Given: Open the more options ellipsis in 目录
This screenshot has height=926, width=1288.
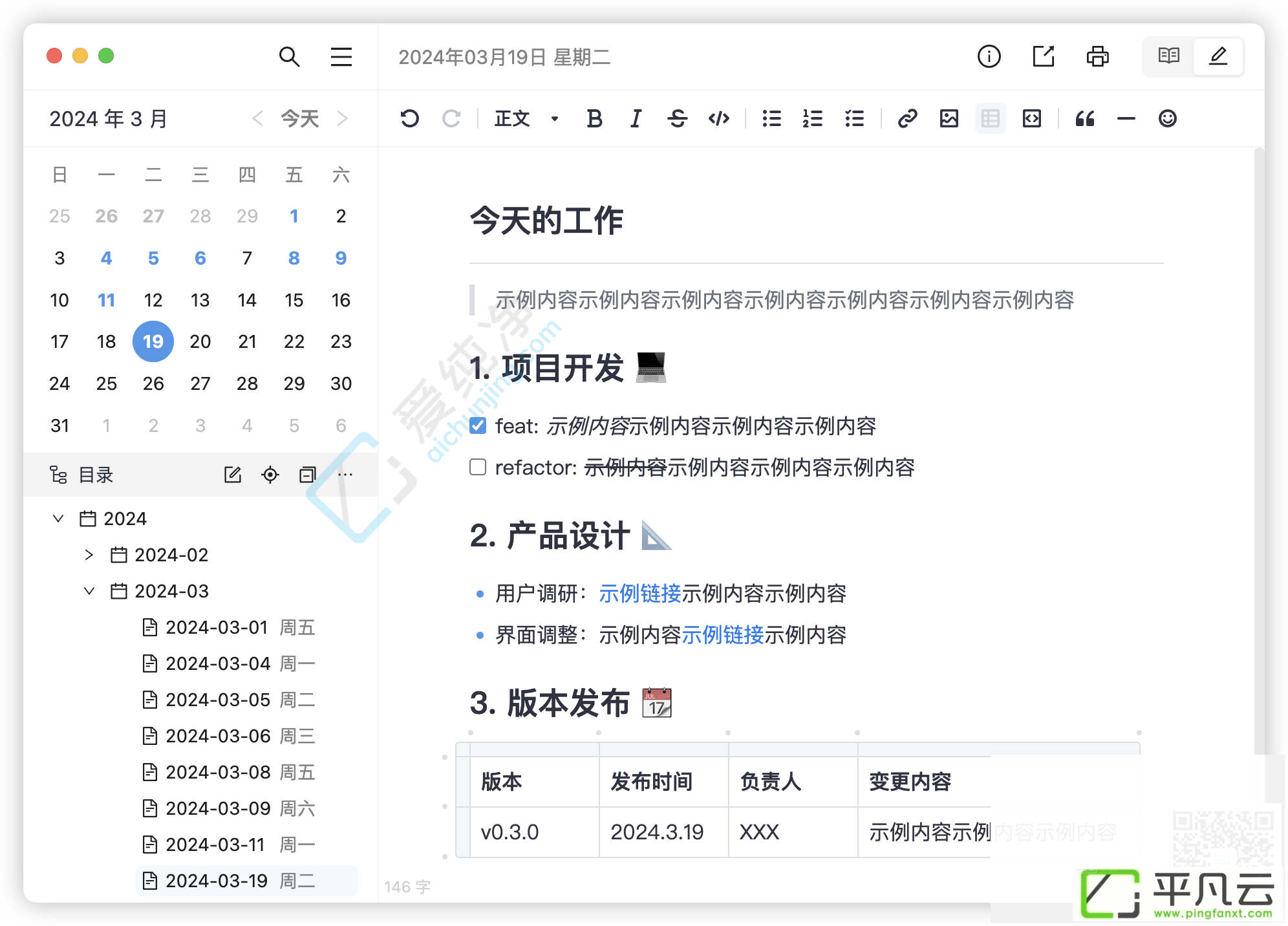Looking at the screenshot, I should click(x=345, y=475).
